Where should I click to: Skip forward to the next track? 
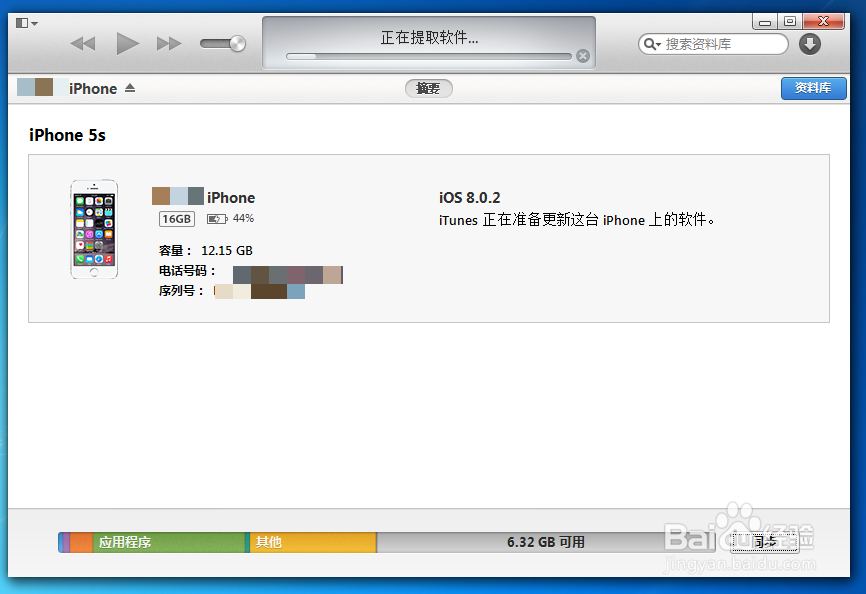point(169,44)
